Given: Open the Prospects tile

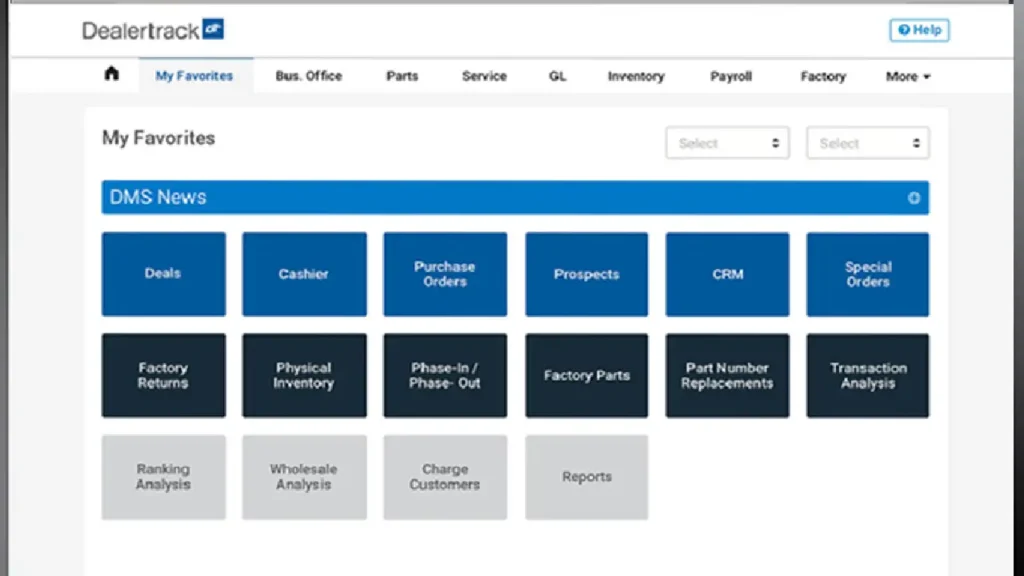Looking at the screenshot, I should coord(586,274).
